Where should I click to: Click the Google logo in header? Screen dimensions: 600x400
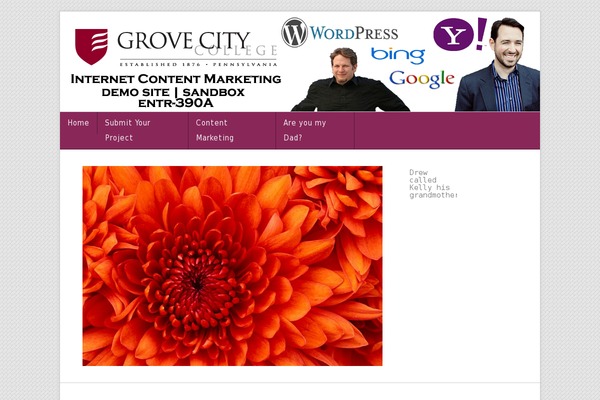422,79
